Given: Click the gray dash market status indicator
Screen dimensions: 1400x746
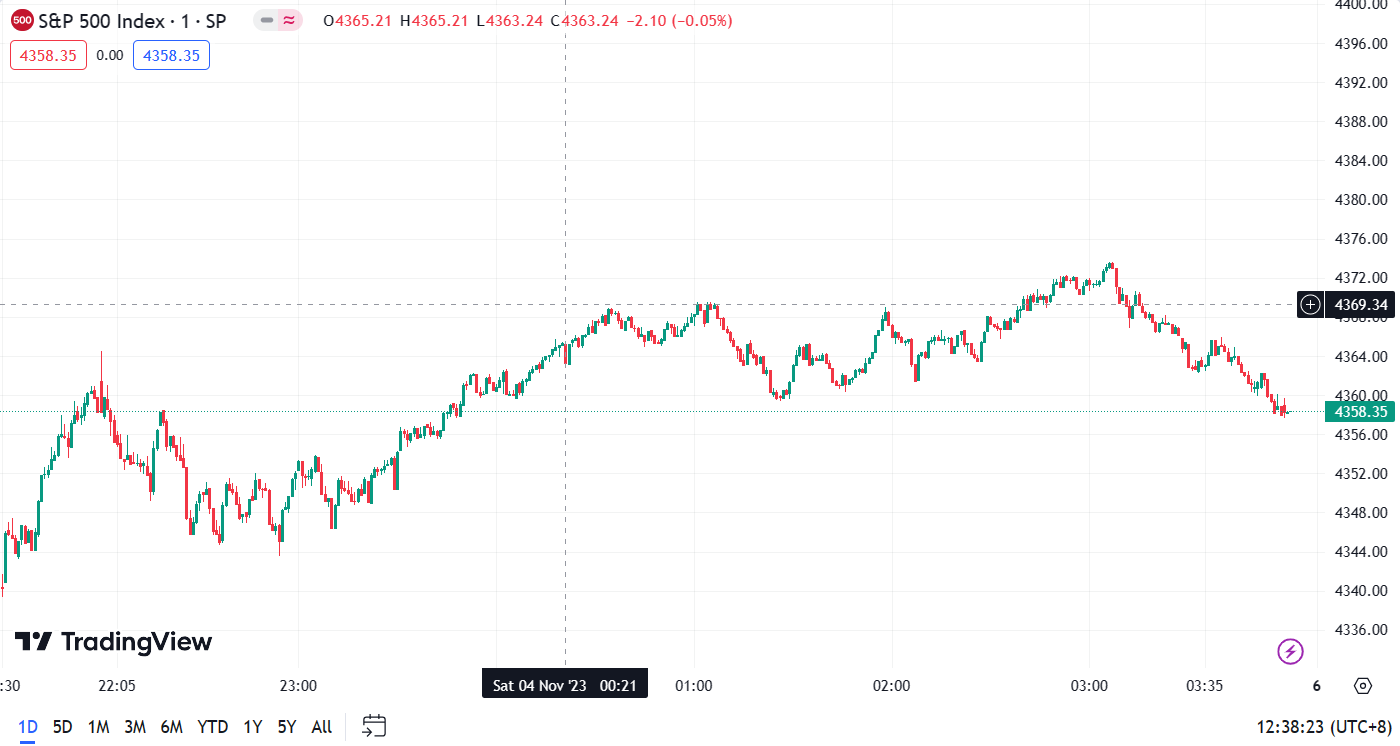Looking at the screenshot, I should point(267,20).
